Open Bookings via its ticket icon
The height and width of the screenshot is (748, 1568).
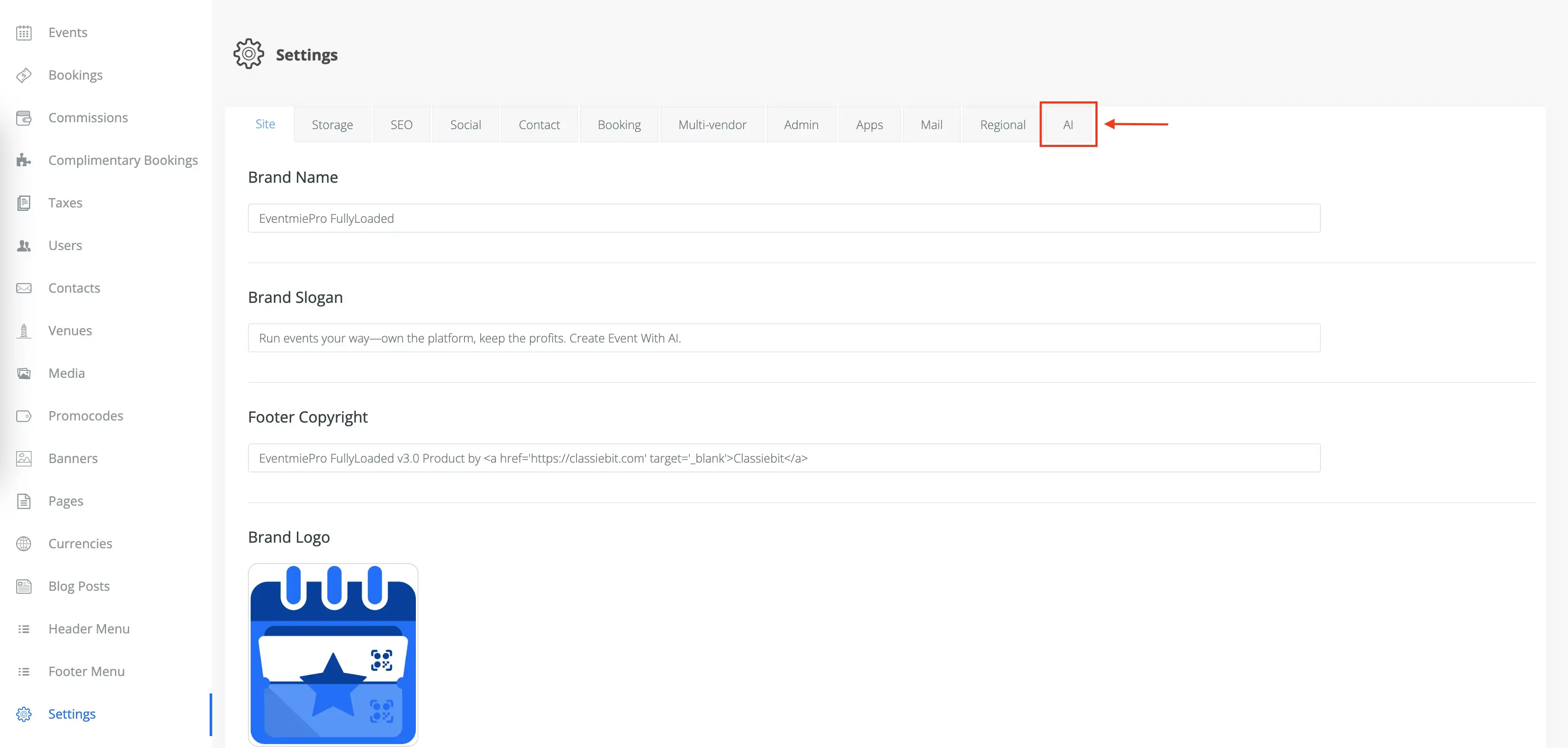[24, 75]
